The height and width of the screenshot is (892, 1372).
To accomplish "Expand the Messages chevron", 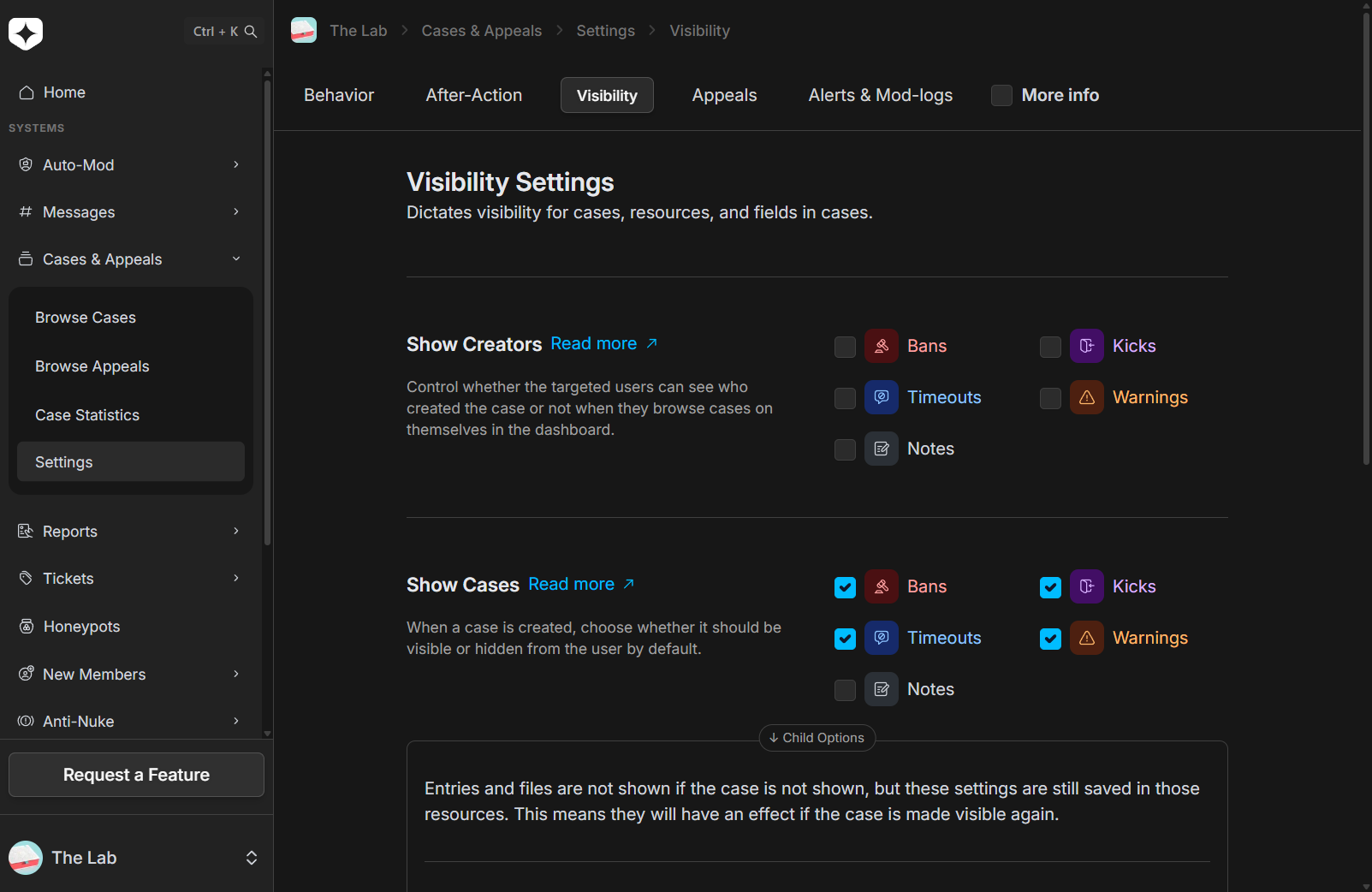I will pyautogui.click(x=236, y=211).
